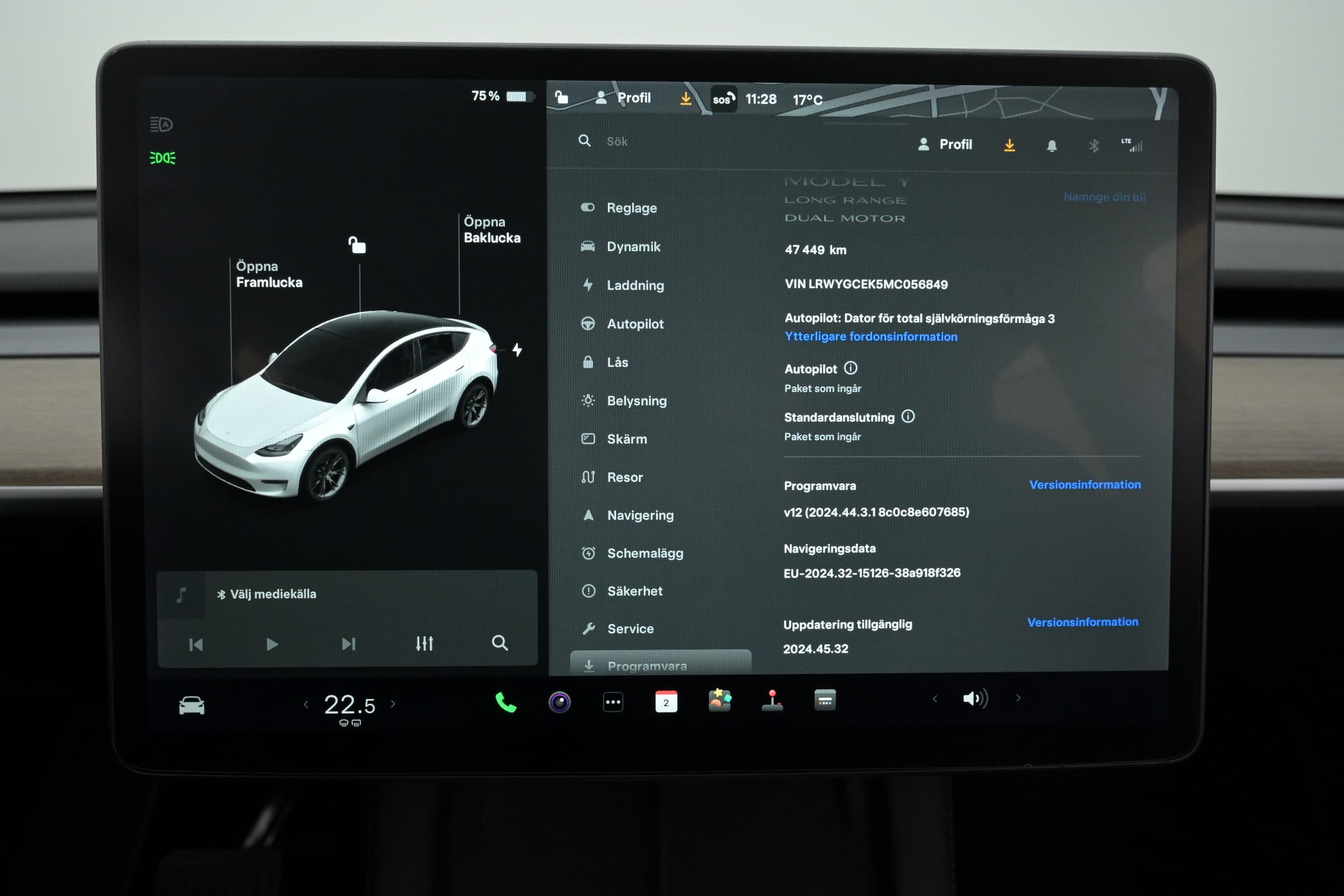Tap settings header orange download icon

pyautogui.click(x=1010, y=145)
